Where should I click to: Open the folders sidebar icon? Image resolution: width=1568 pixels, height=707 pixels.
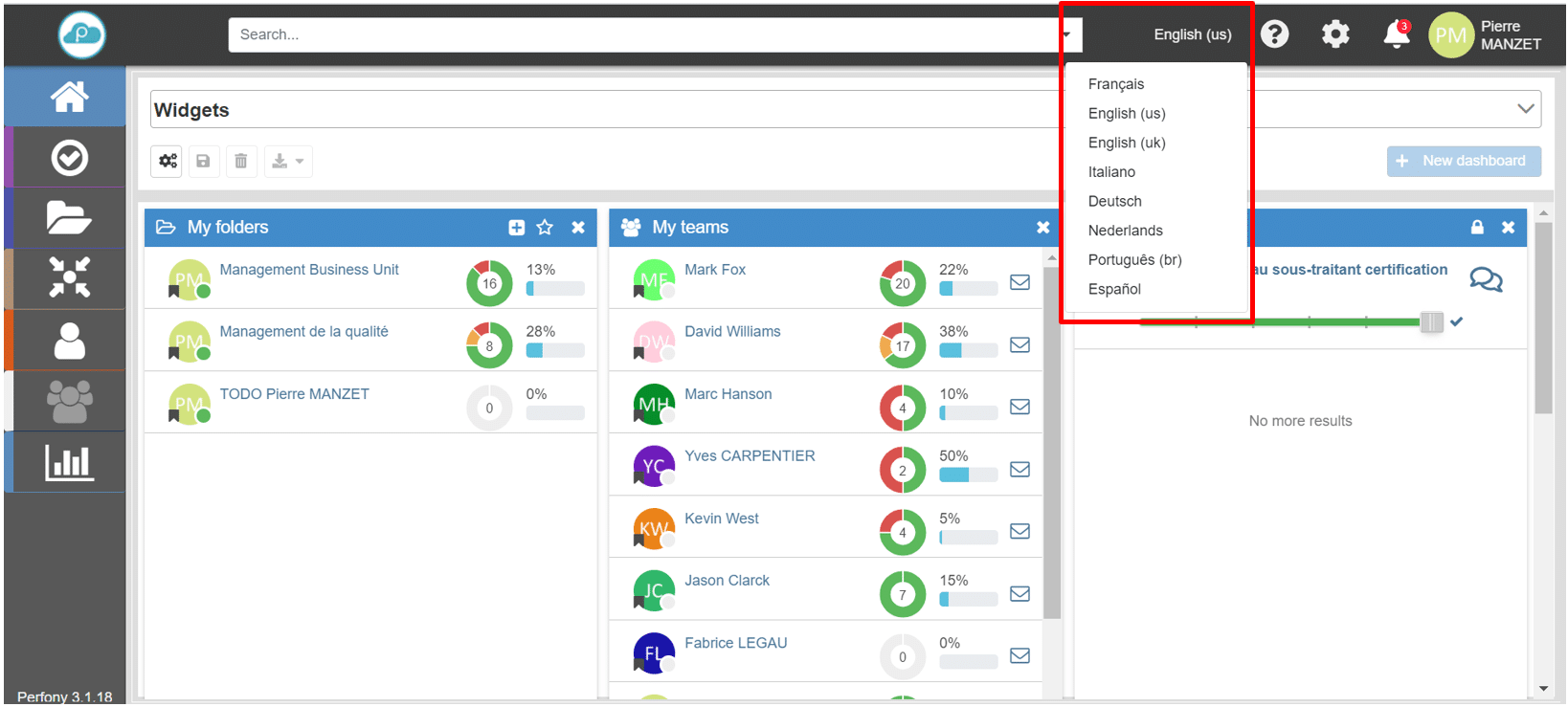[x=69, y=218]
